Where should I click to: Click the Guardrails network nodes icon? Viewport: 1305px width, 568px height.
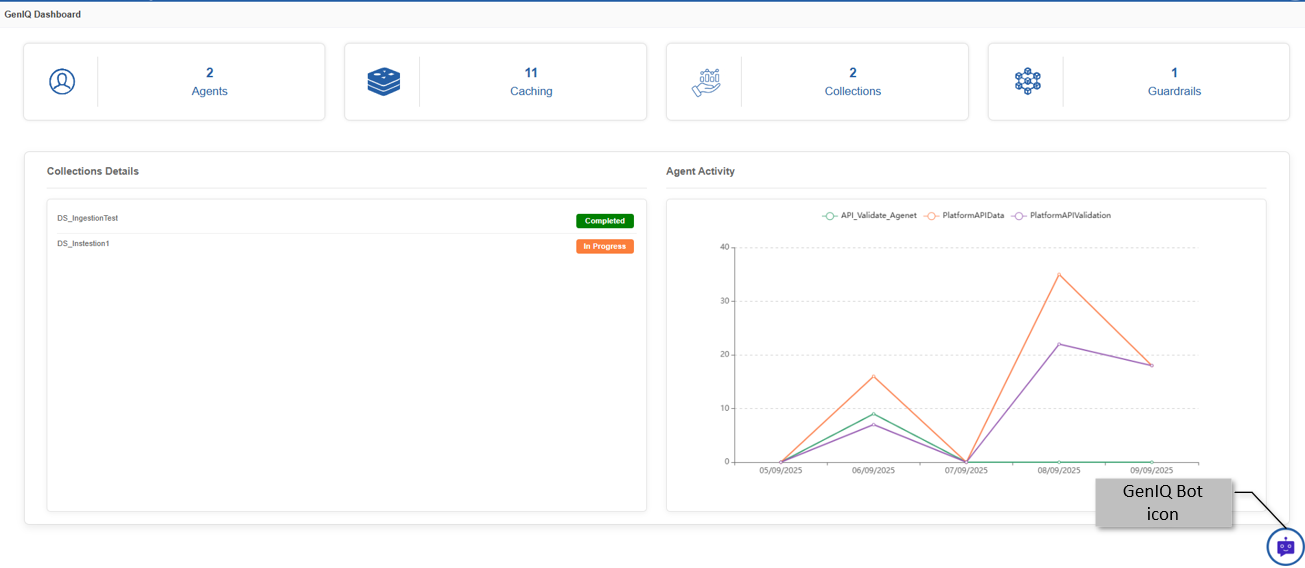tap(1027, 82)
